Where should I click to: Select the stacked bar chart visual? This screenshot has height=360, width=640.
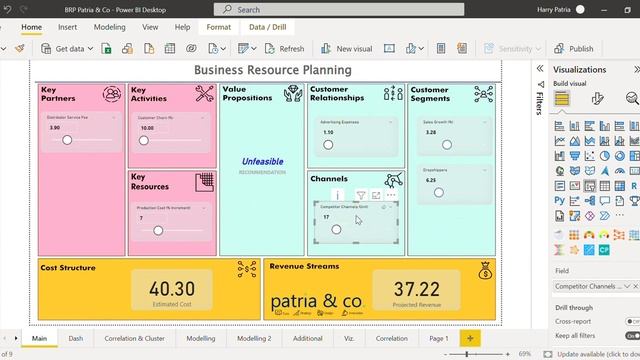click(x=559, y=126)
